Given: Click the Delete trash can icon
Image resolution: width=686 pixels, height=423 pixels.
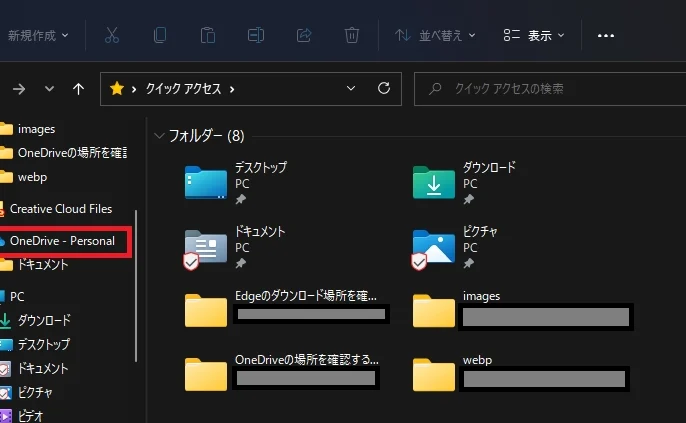Looking at the screenshot, I should tap(352, 35).
